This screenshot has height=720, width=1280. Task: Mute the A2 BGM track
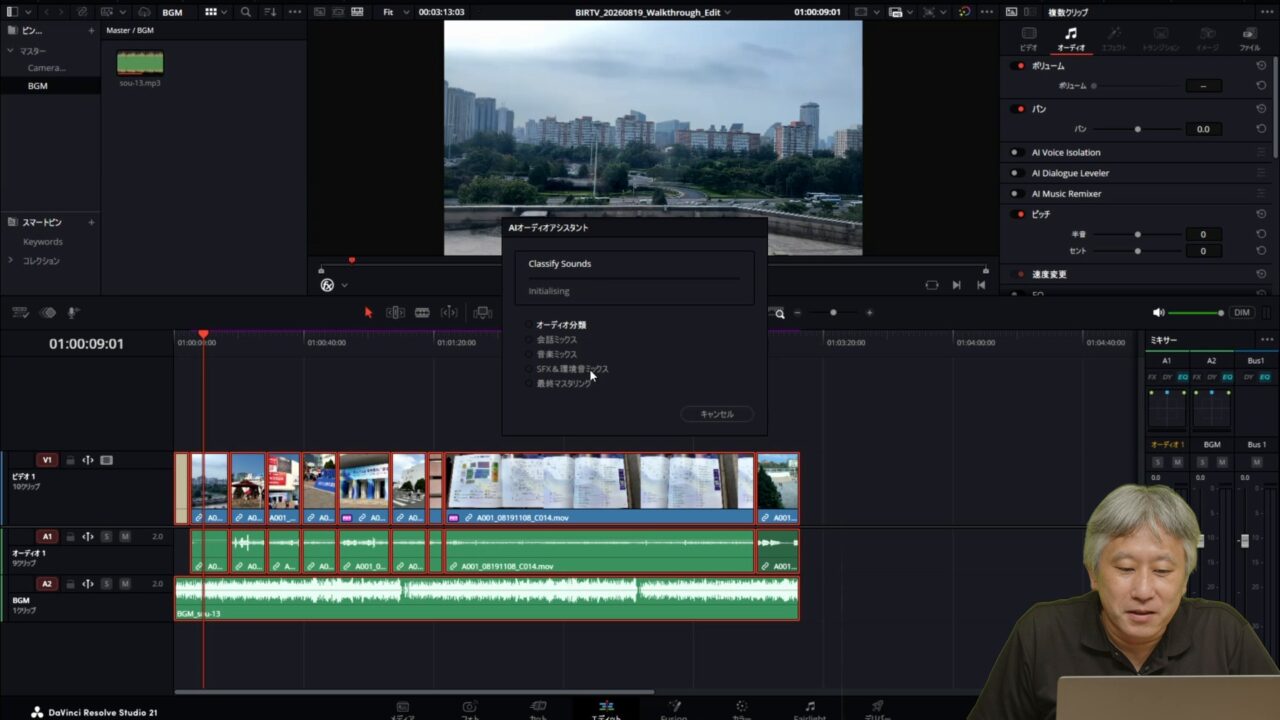point(125,584)
